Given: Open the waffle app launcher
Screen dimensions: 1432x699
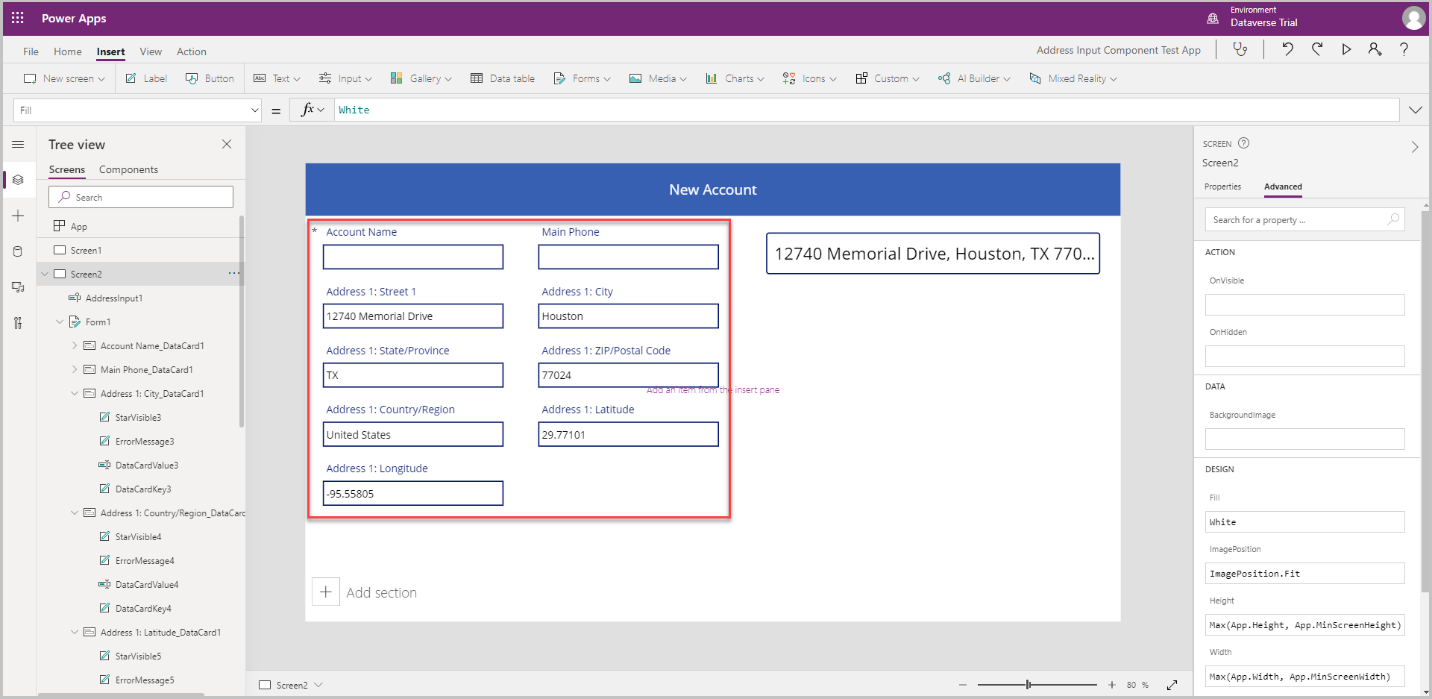Looking at the screenshot, I should tap(18, 18).
